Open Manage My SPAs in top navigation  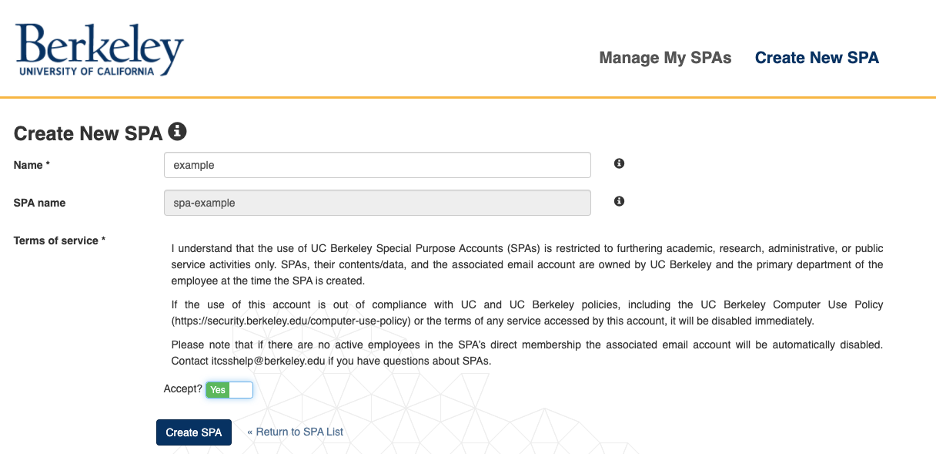(665, 58)
